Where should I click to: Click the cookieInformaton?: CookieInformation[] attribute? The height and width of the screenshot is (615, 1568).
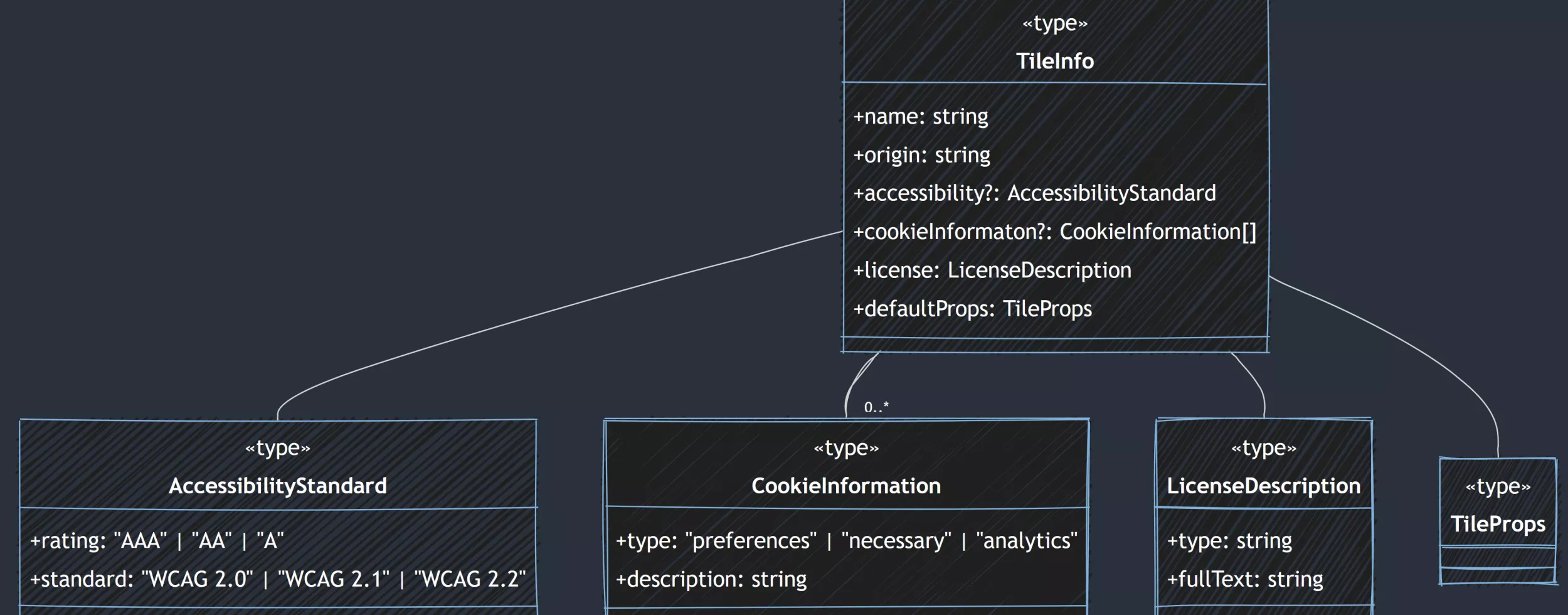point(1054,232)
